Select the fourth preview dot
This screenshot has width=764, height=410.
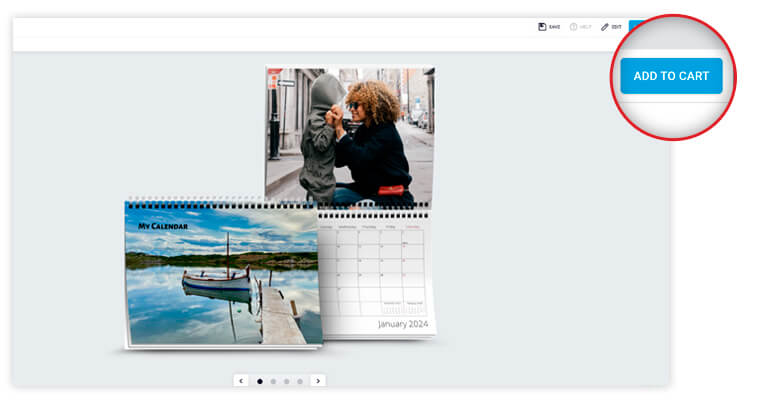coord(300,381)
